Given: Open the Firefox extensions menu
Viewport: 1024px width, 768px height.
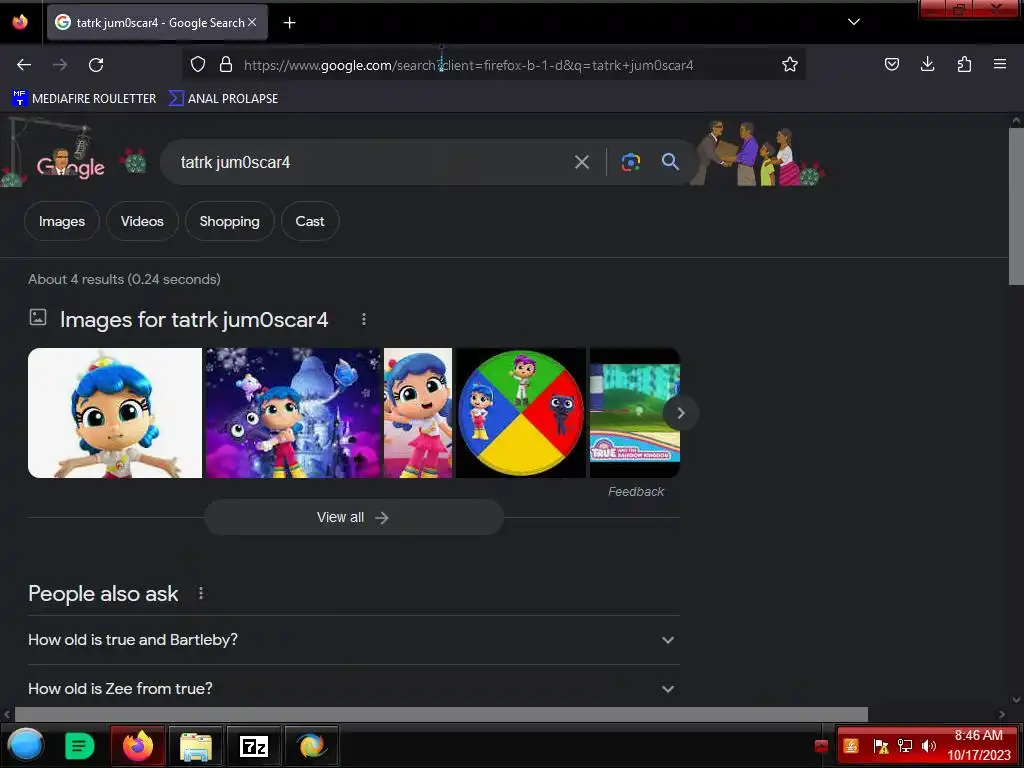Looking at the screenshot, I should [964, 64].
